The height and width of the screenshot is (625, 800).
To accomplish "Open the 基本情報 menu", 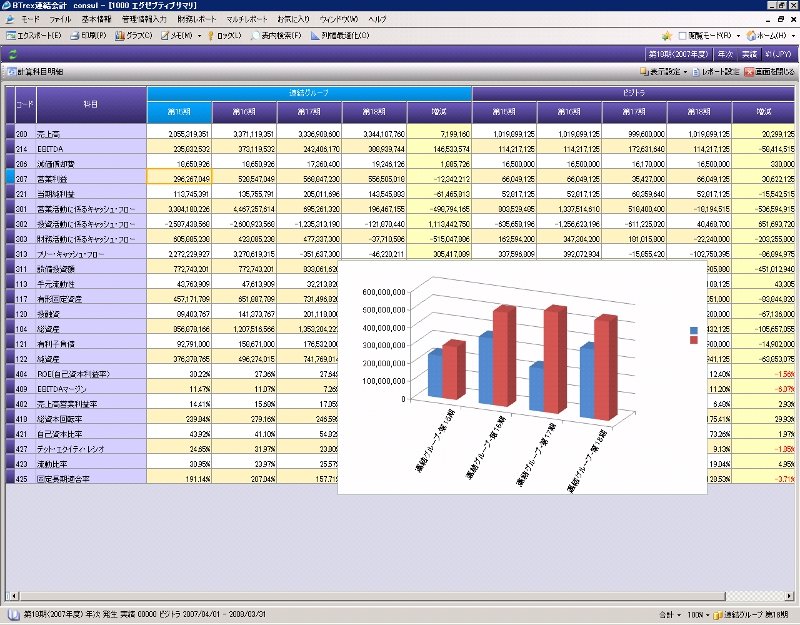I will point(96,19).
